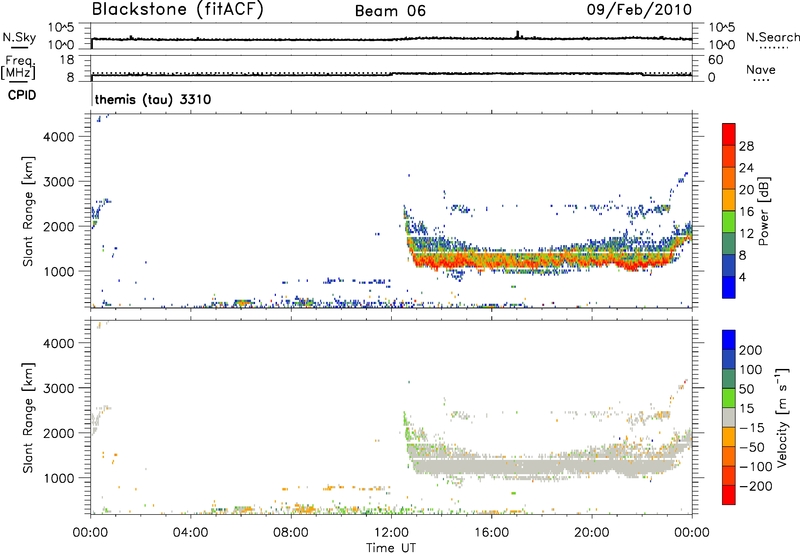Click the -15 label on velocity colorbar

click(x=752, y=428)
